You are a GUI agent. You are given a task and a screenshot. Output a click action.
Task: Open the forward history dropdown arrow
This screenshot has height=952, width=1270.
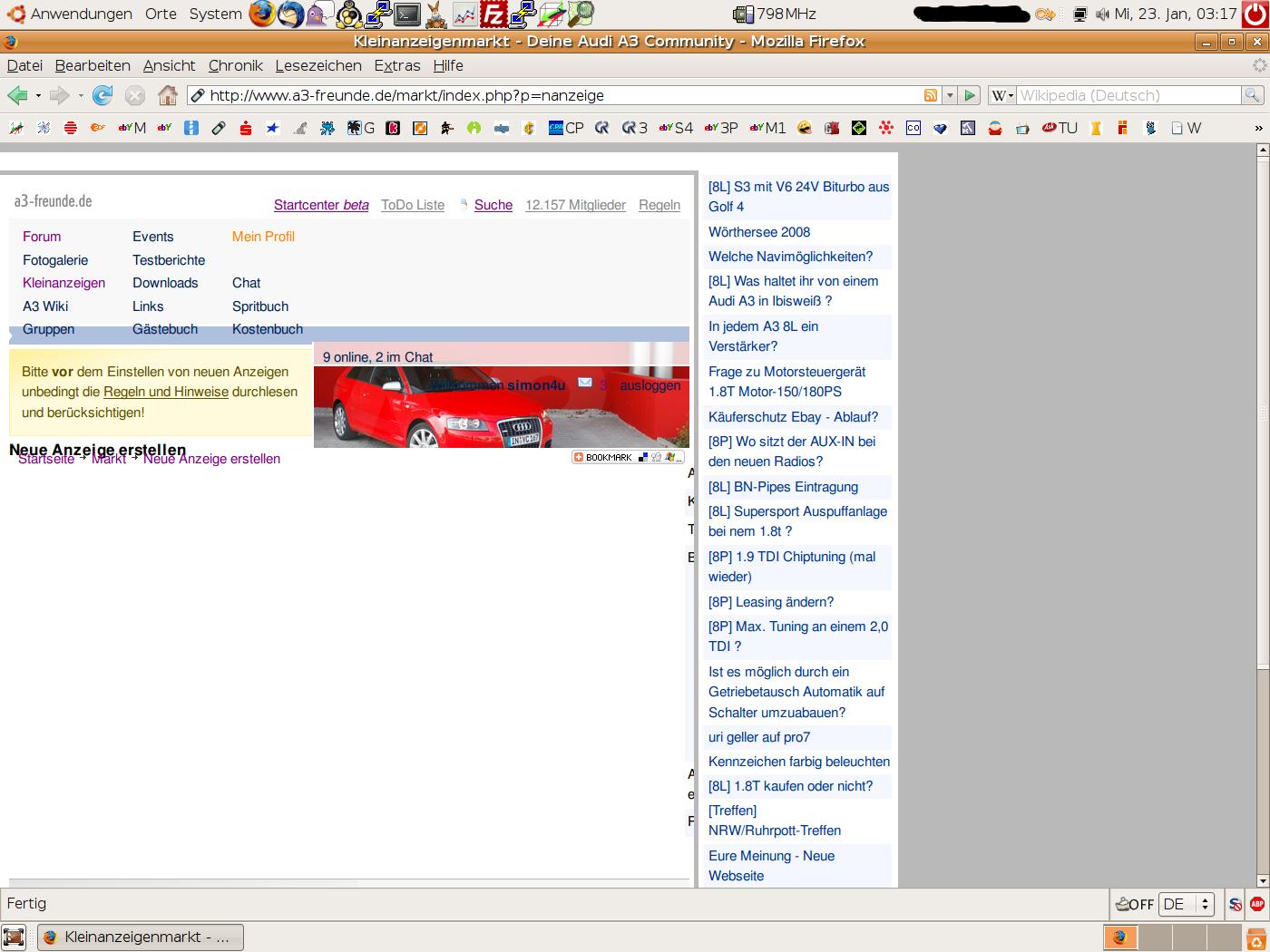pyautogui.click(x=81, y=95)
